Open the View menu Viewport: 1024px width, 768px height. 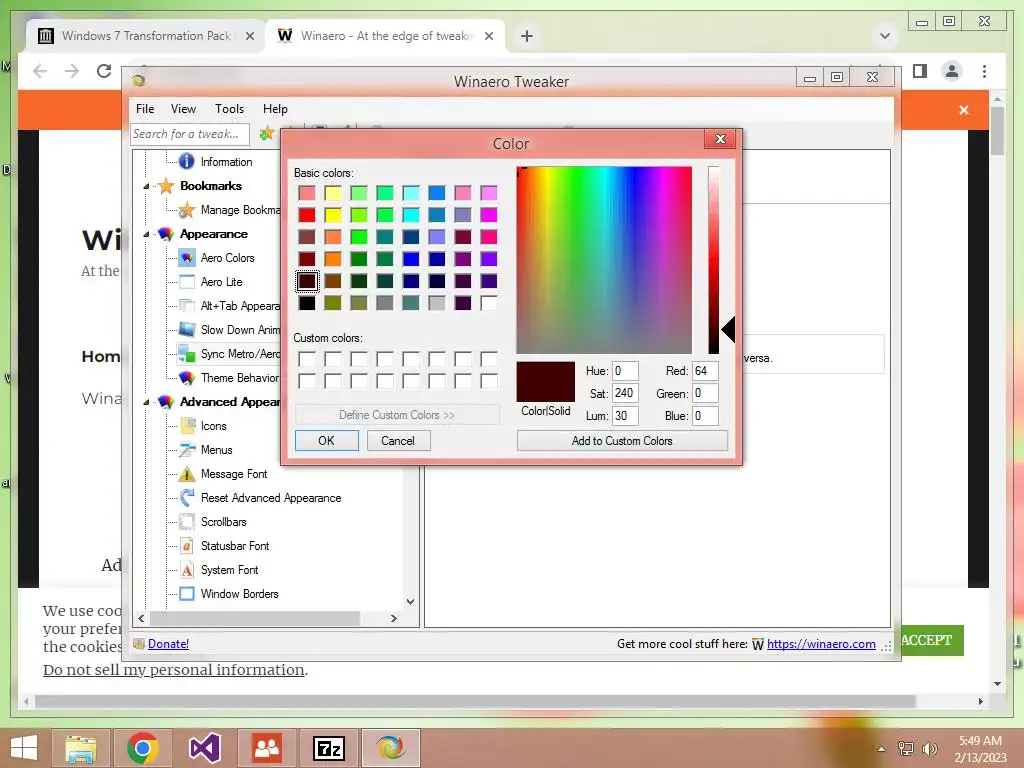coord(184,109)
